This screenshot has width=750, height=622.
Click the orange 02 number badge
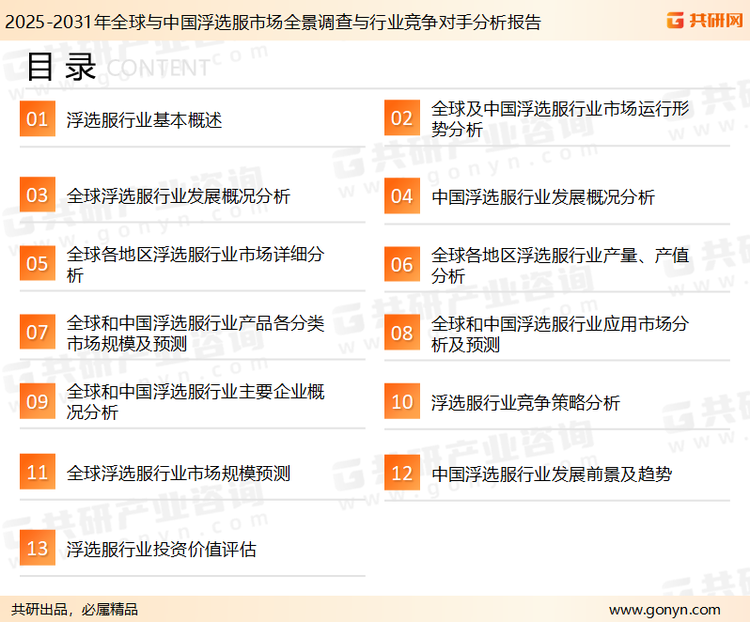click(402, 120)
